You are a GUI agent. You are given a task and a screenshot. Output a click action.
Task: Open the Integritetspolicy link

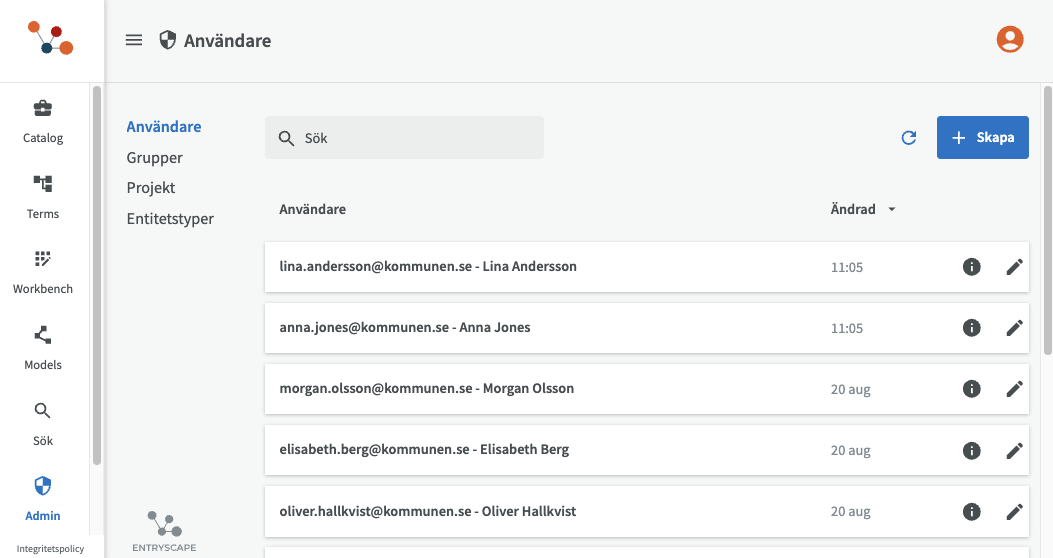pyautogui.click(x=50, y=549)
